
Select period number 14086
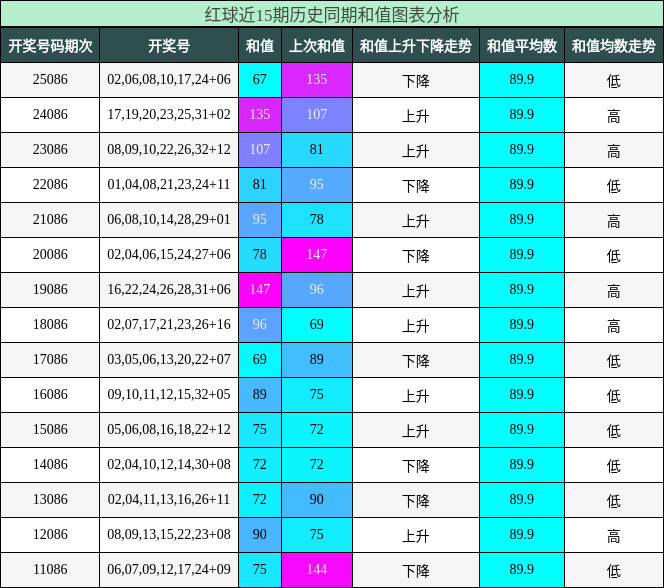[x=50, y=464]
